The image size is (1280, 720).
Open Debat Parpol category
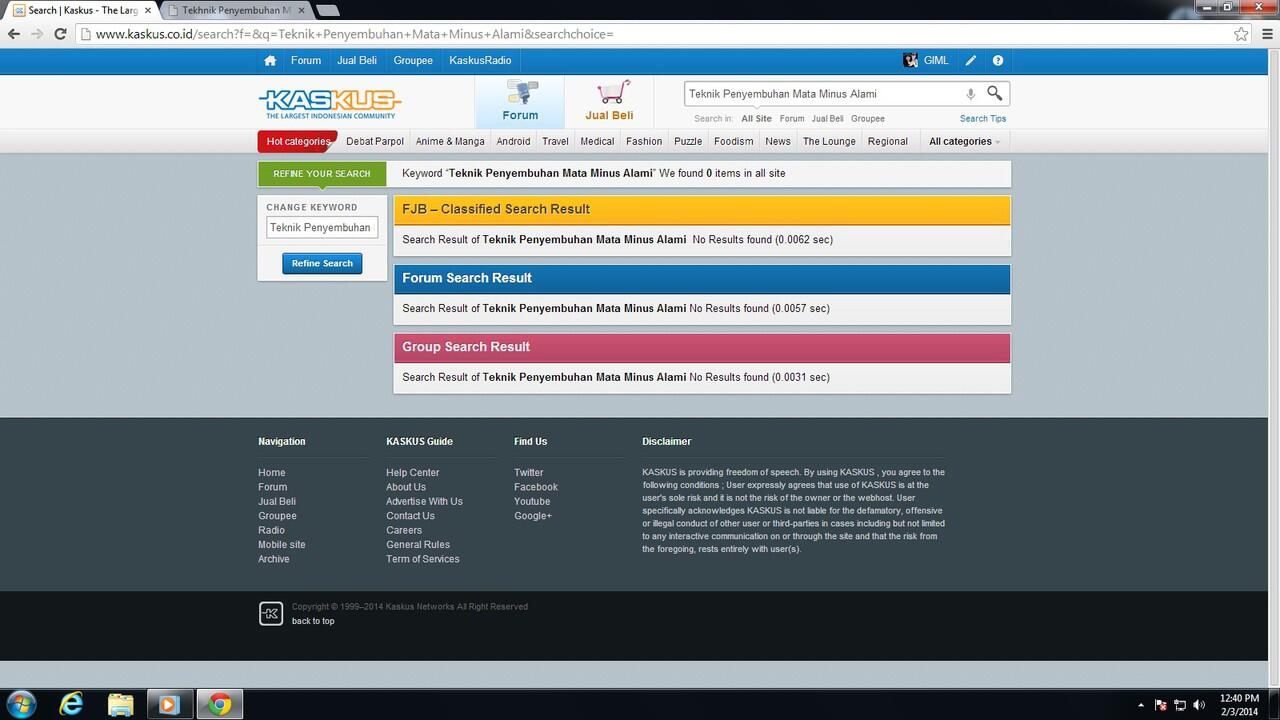click(375, 141)
